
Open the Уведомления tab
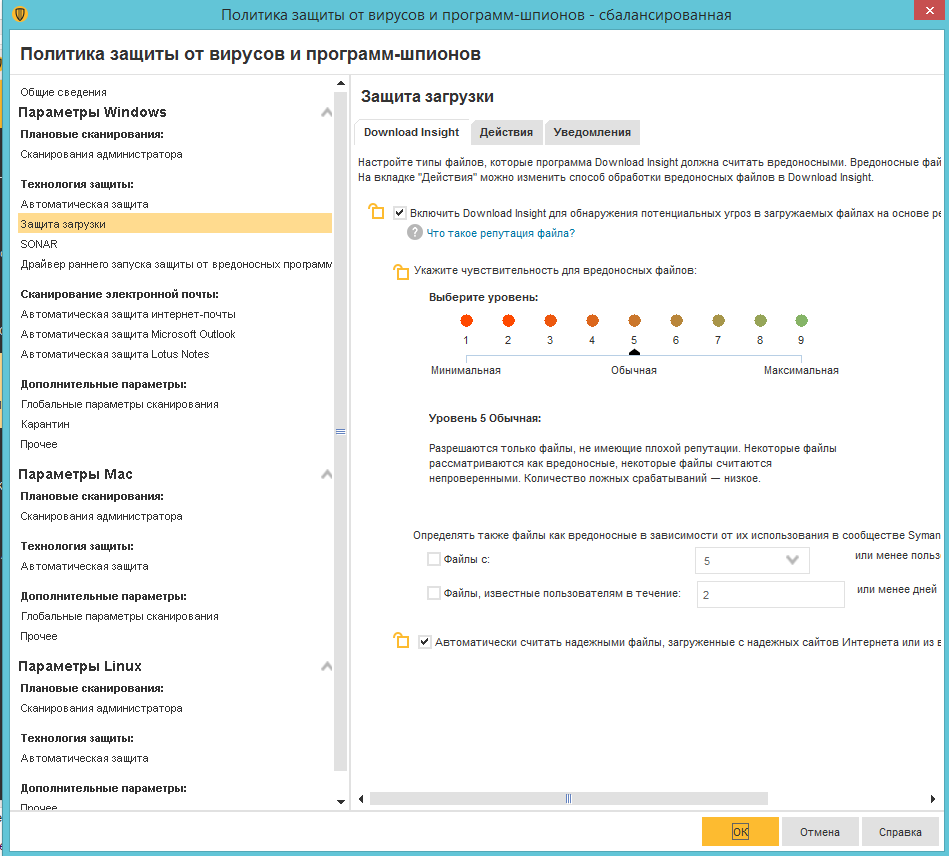[x=592, y=133]
